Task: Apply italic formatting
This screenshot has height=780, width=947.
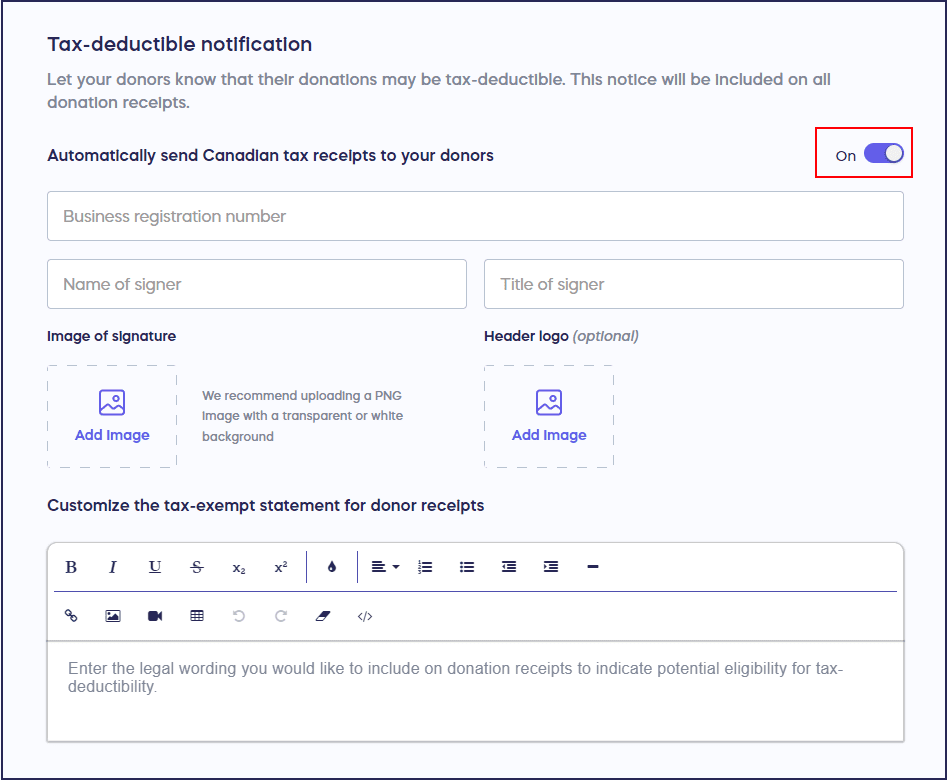Action: [x=113, y=567]
